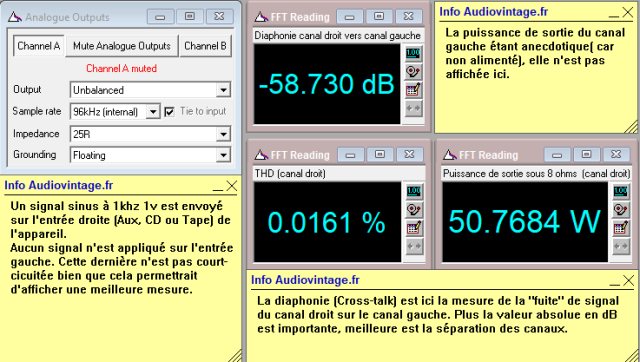Click the double-arrow icon beside the THD reading
The image size is (640, 362).
[413, 246]
